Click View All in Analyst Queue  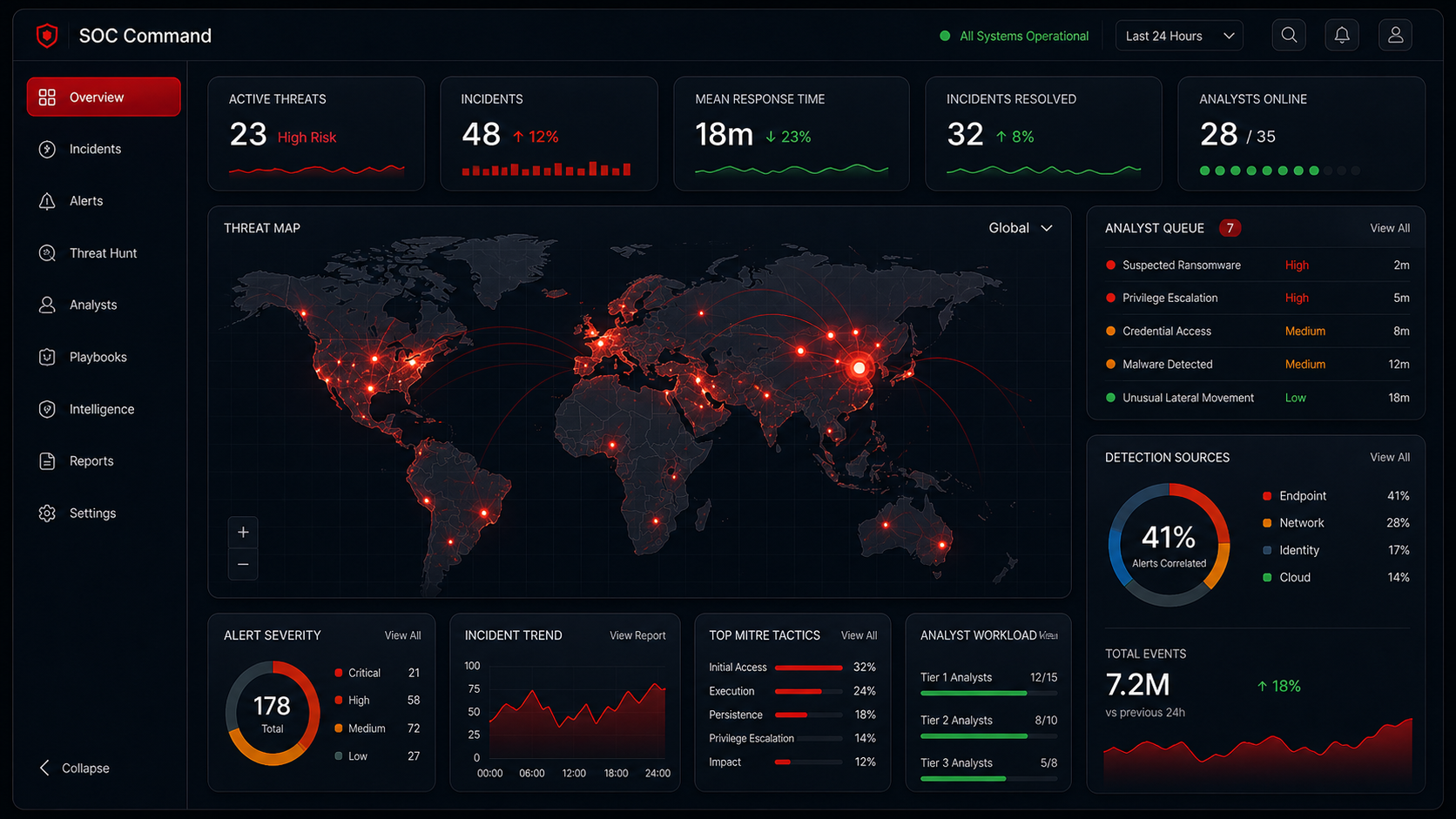pyautogui.click(x=1390, y=228)
